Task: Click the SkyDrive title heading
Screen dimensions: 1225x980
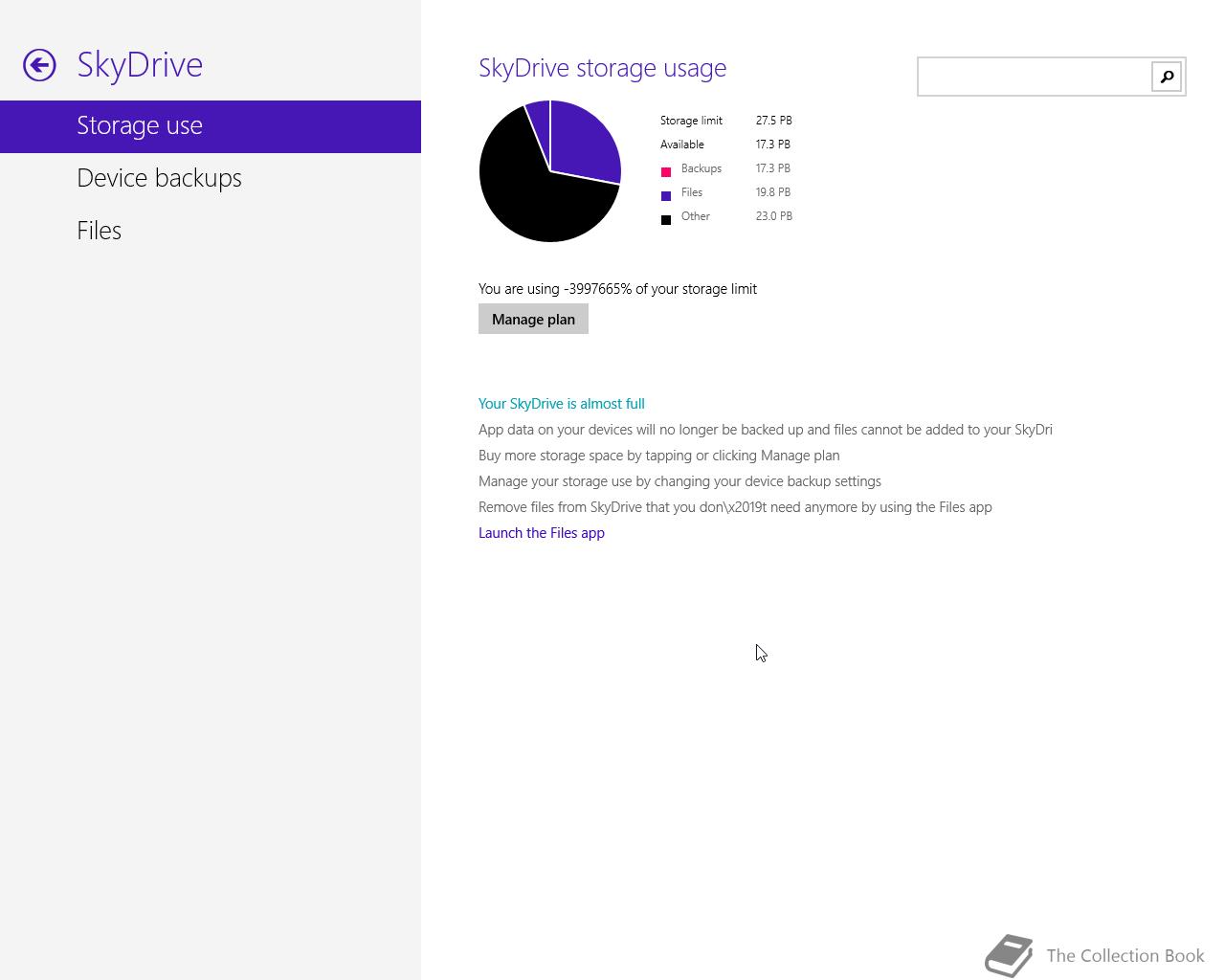Action: pos(140,65)
